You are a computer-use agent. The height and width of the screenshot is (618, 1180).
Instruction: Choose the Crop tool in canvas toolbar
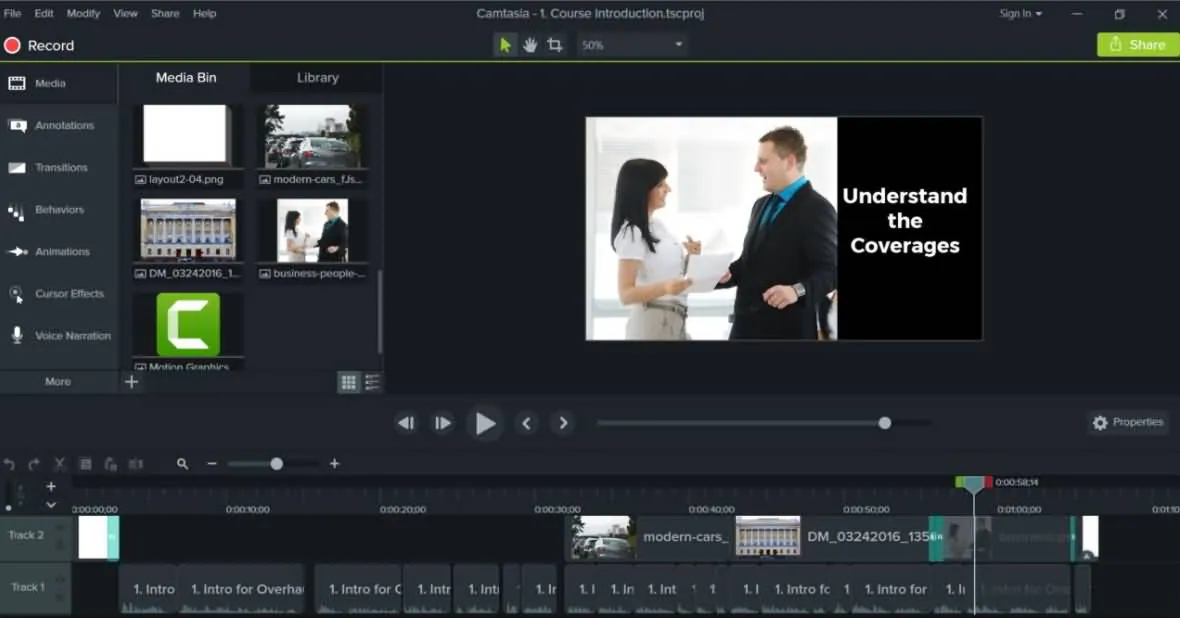point(555,45)
